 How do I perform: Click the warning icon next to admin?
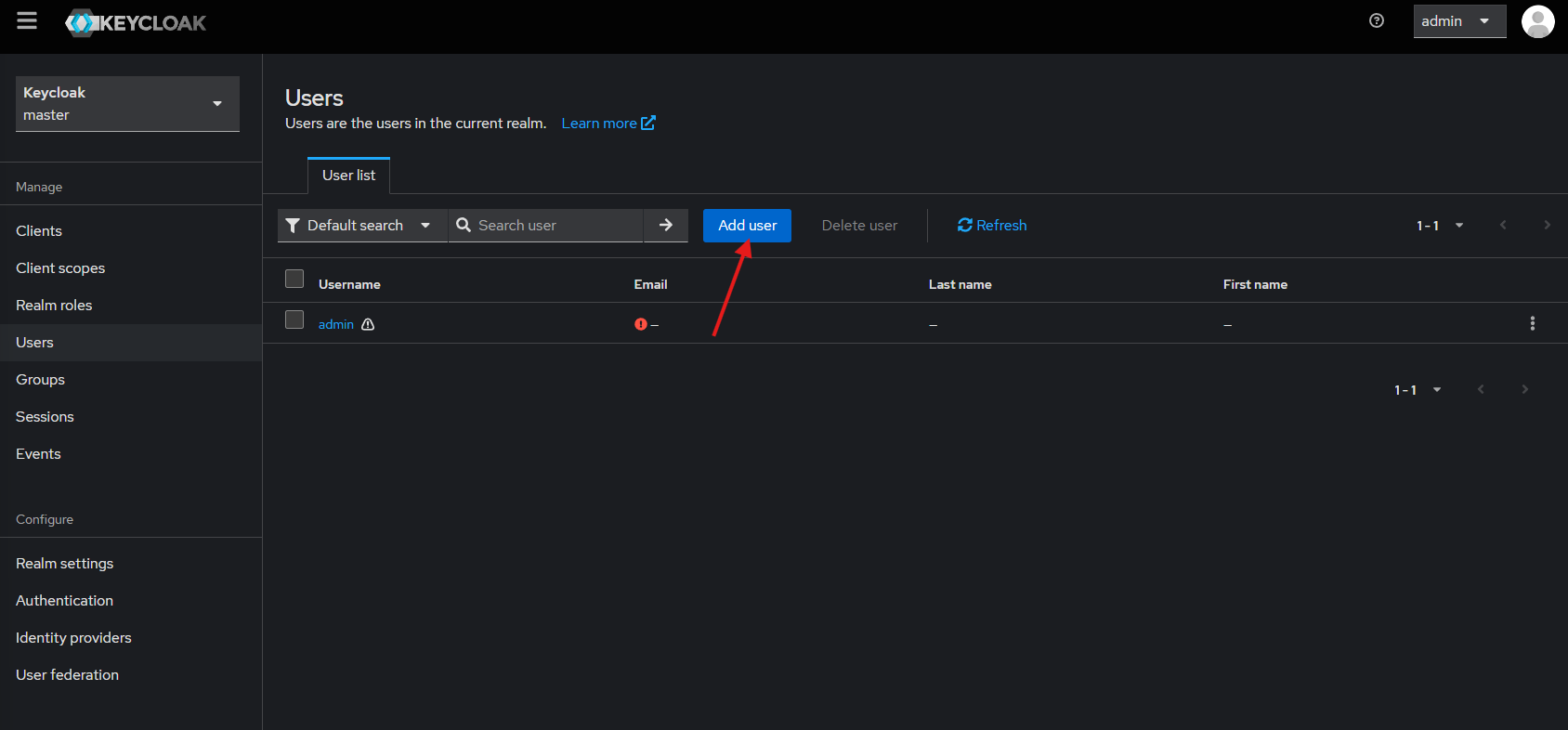[368, 324]
